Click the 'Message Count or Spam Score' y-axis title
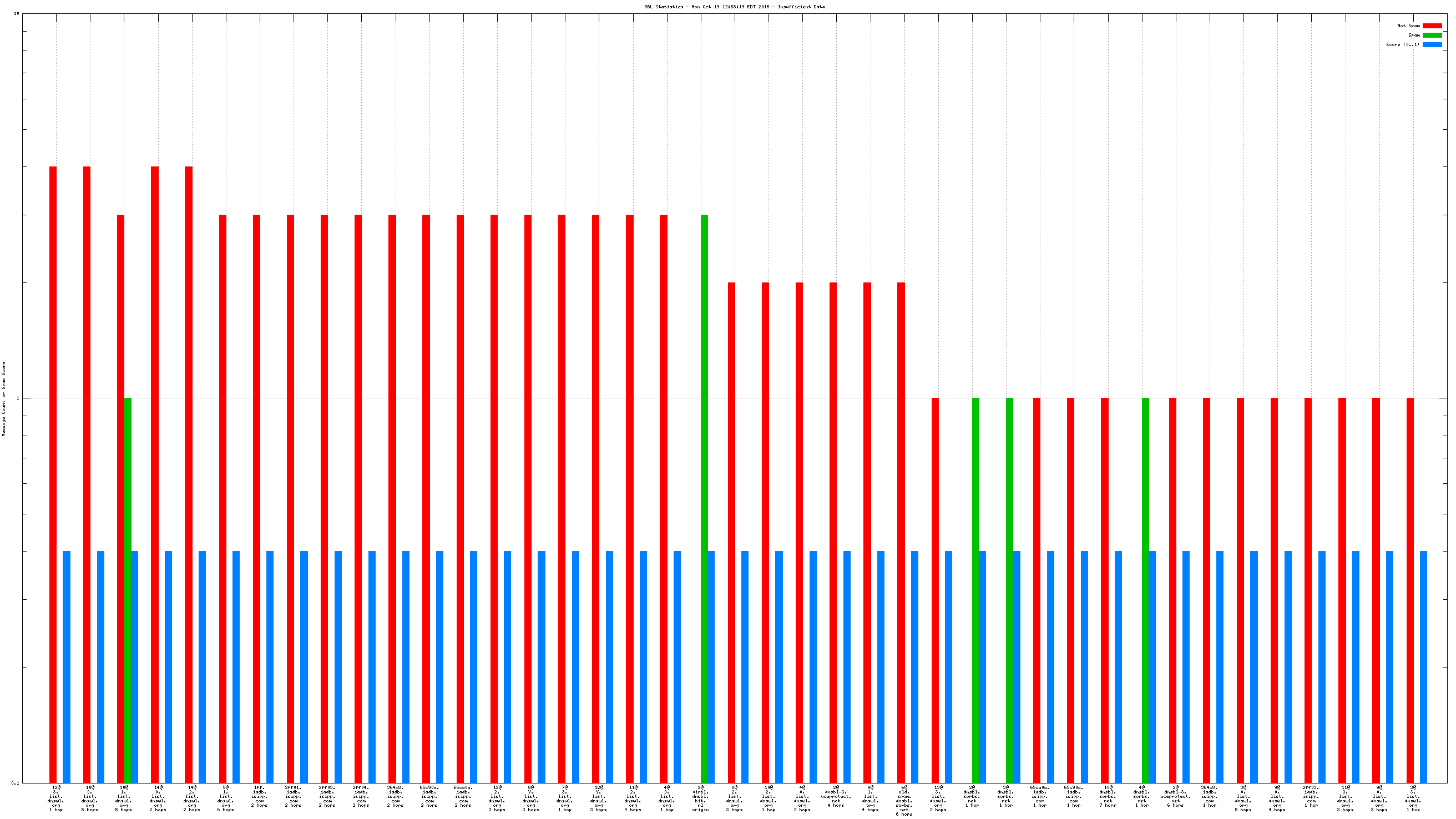The height and width of the screenshot is (819, 1456). (x=4, y=399)
